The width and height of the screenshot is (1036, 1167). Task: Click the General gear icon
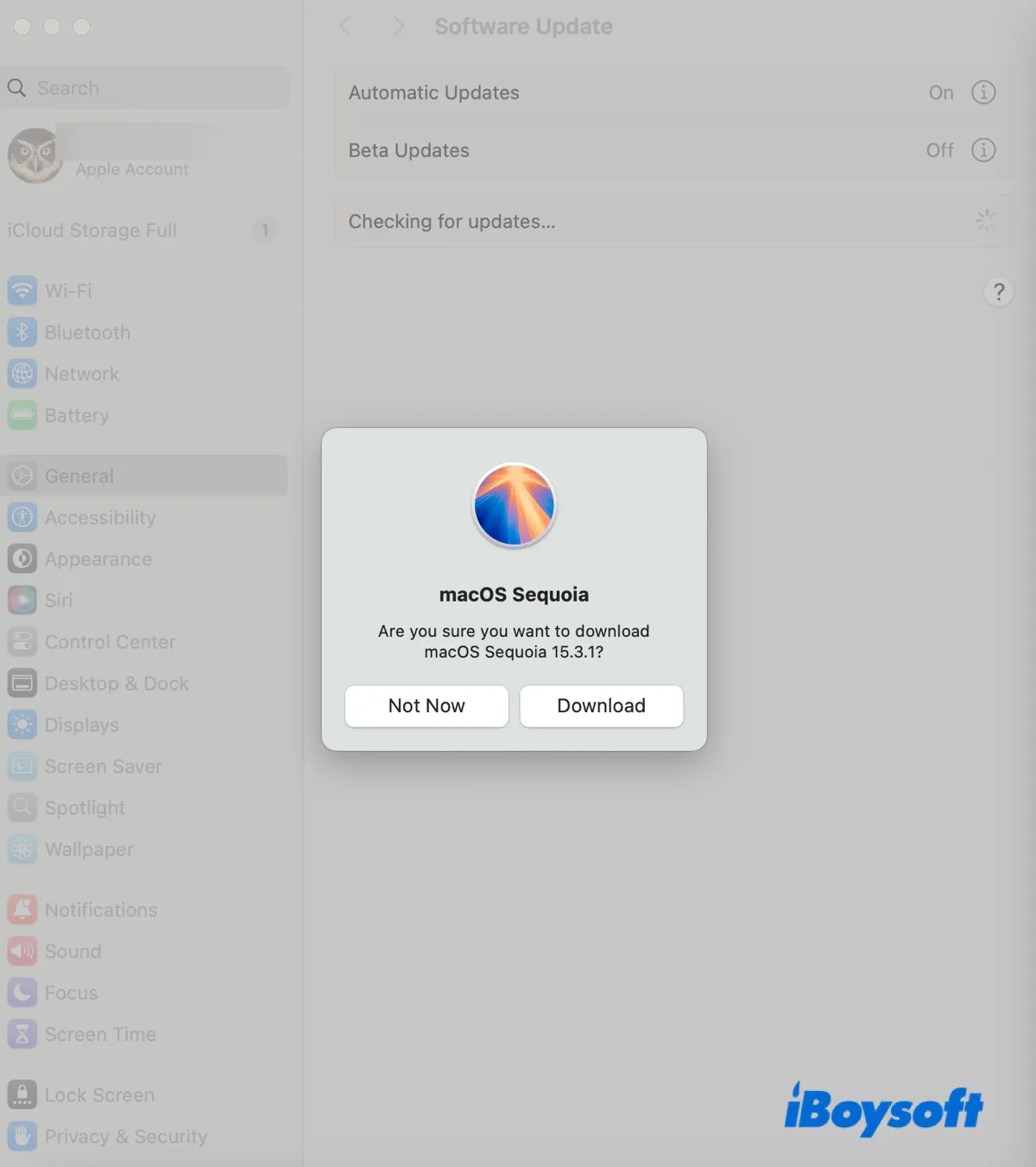click(22, 476)
